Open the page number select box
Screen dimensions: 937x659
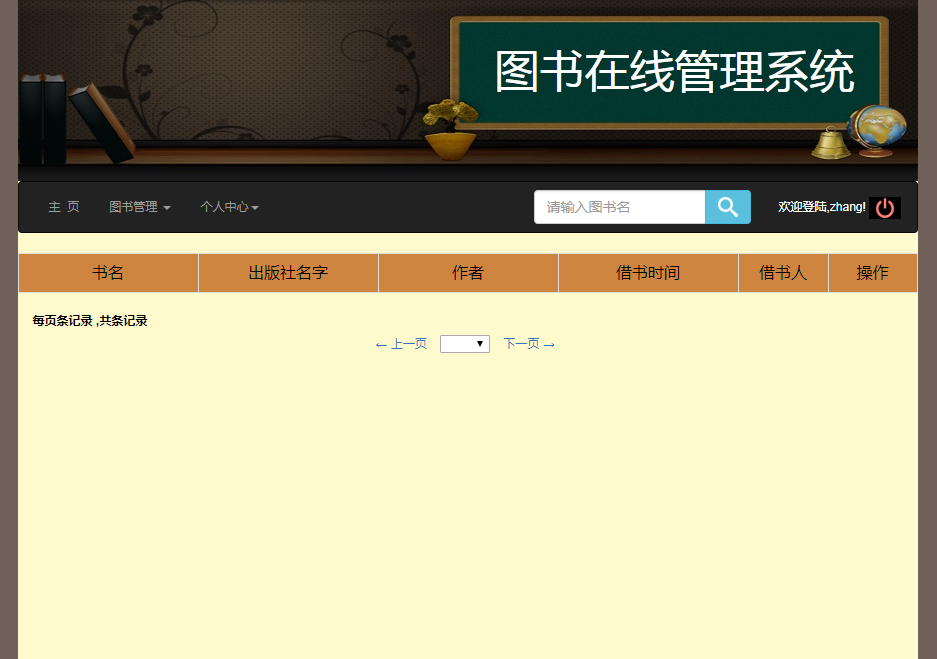465,344
